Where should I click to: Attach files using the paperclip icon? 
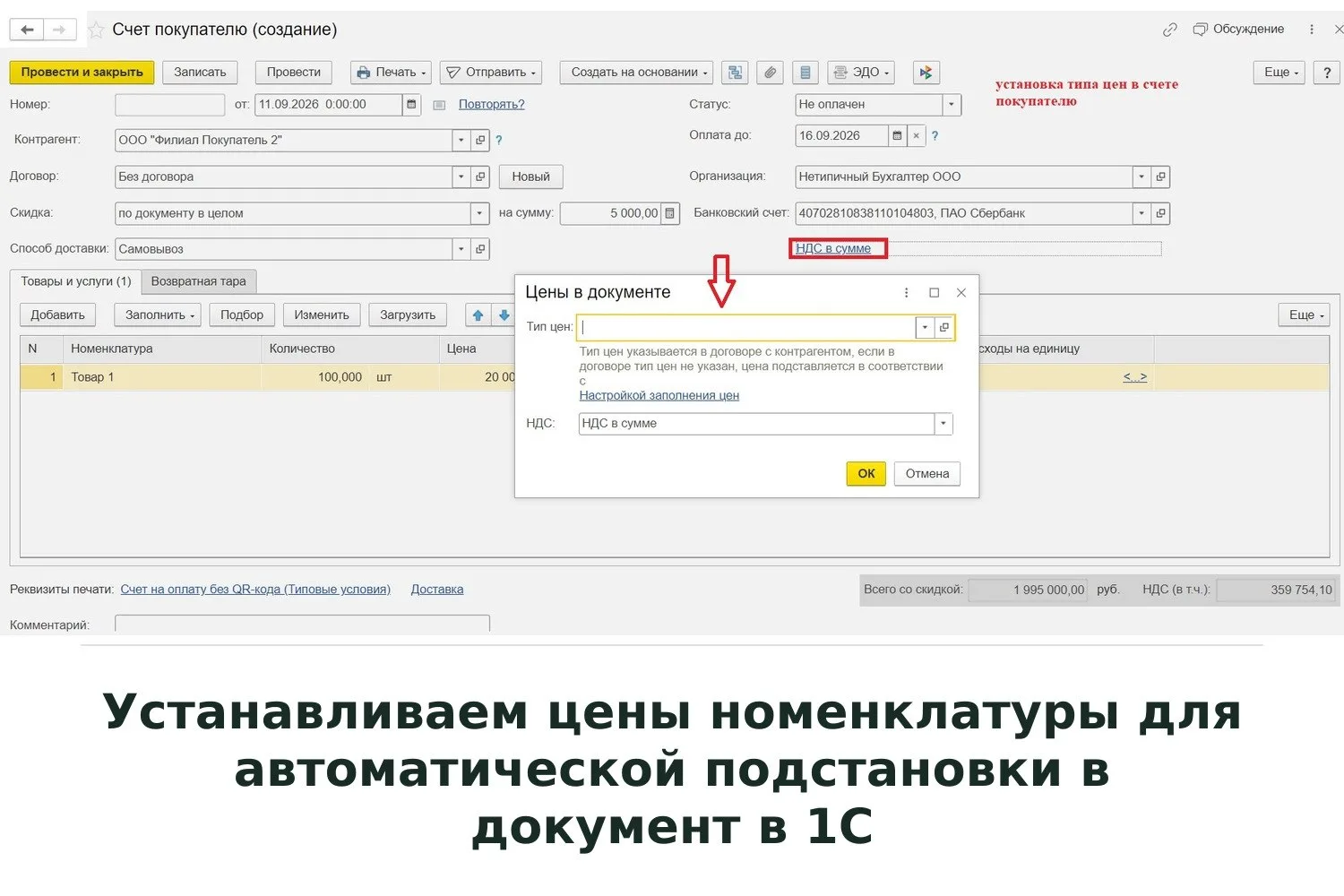[770, 73]
